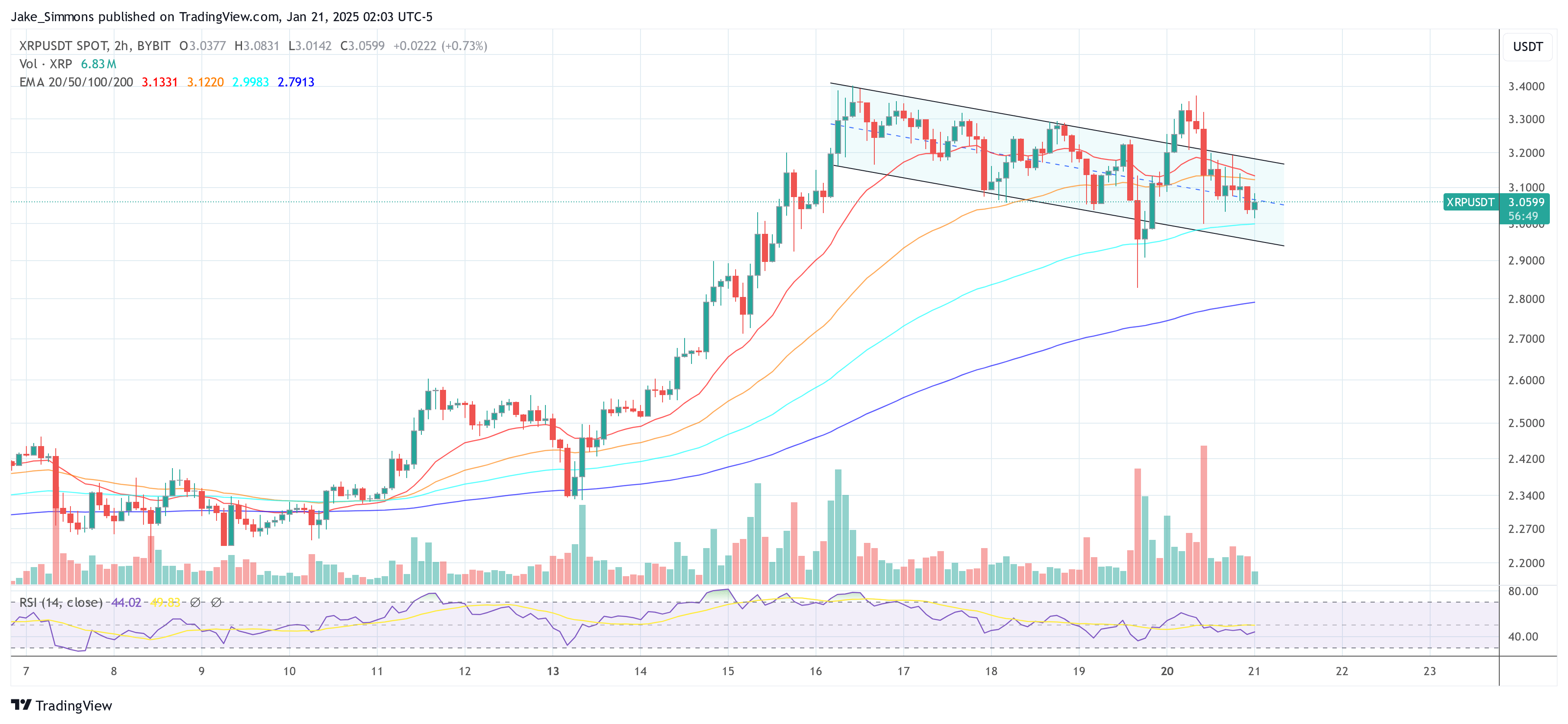Click the 2.8000 price axis label
Screen dimensions: 1568x724
click(1526, 299)
